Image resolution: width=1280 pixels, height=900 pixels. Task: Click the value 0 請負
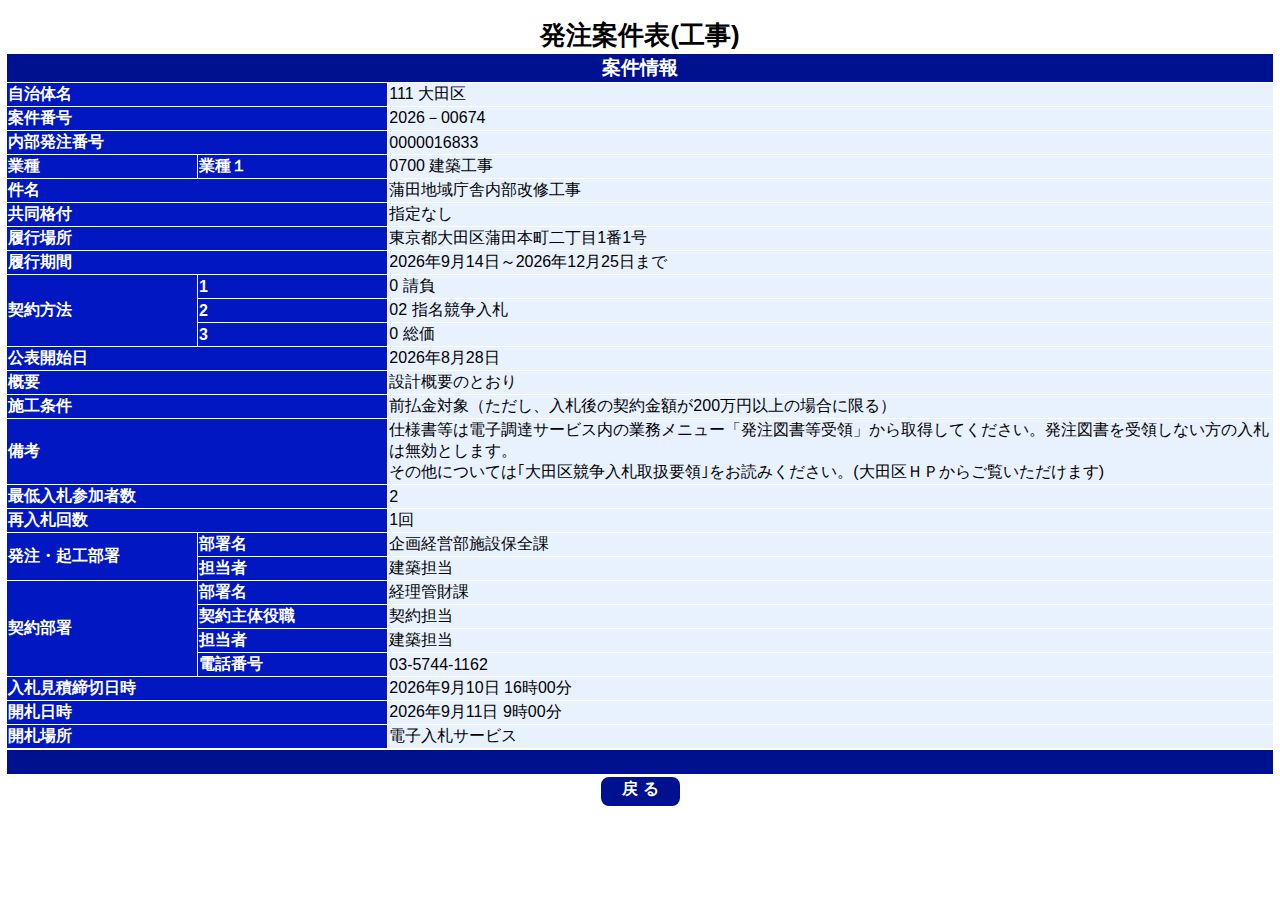pos(412,286)
